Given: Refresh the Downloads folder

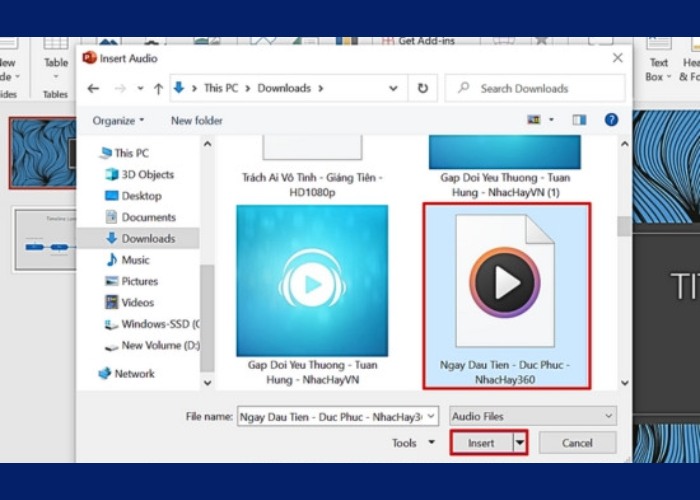Looking at the screenshot, I should 422,88.
